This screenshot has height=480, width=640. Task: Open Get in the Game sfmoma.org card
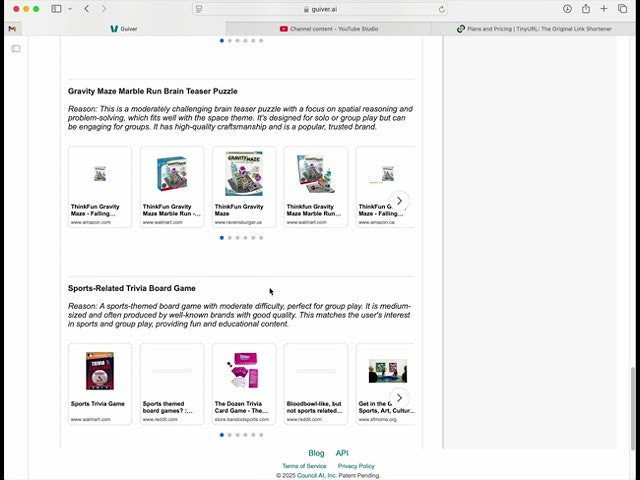[386, 384]
